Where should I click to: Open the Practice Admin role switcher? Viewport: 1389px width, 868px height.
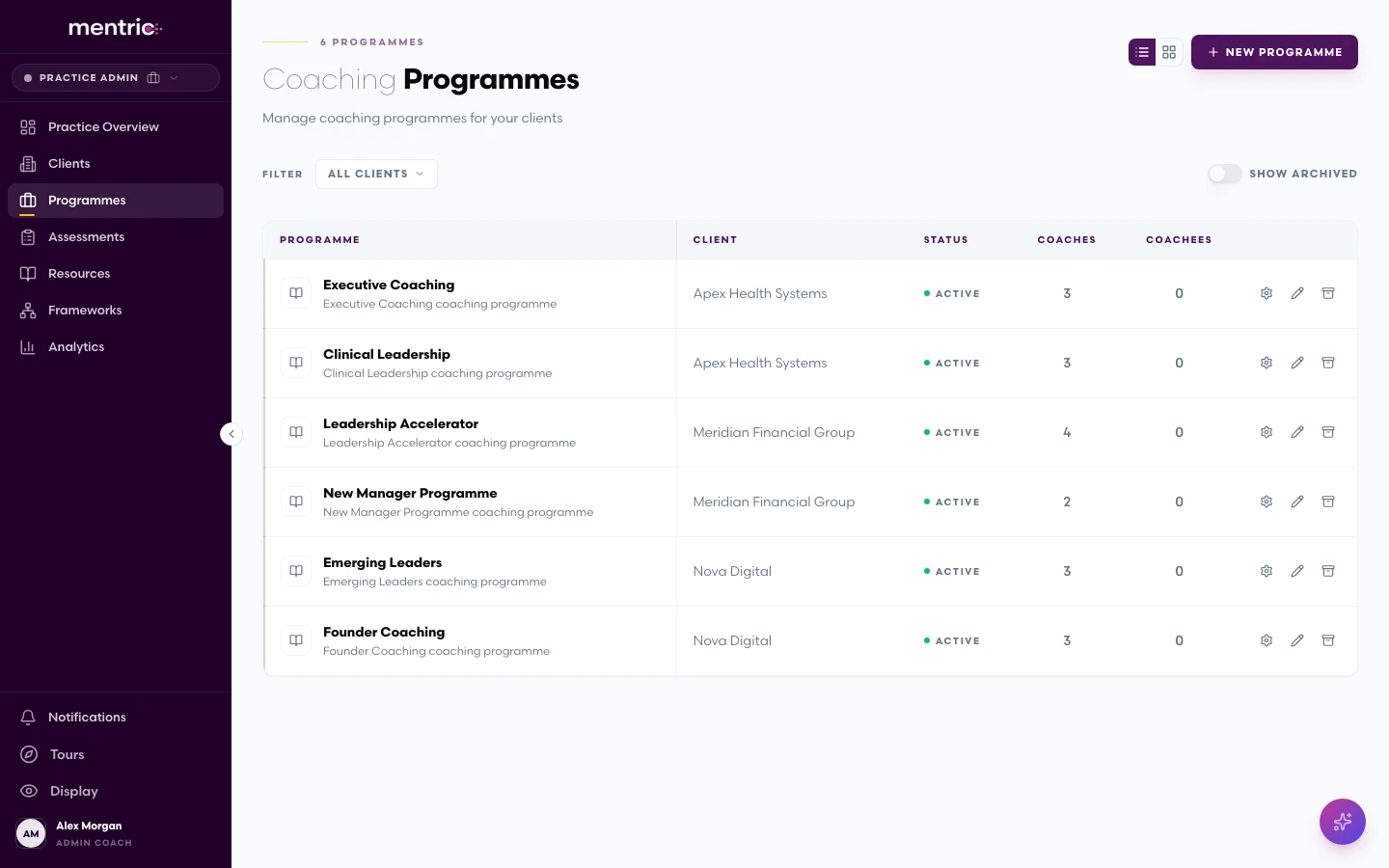click(x=116, y=78)
